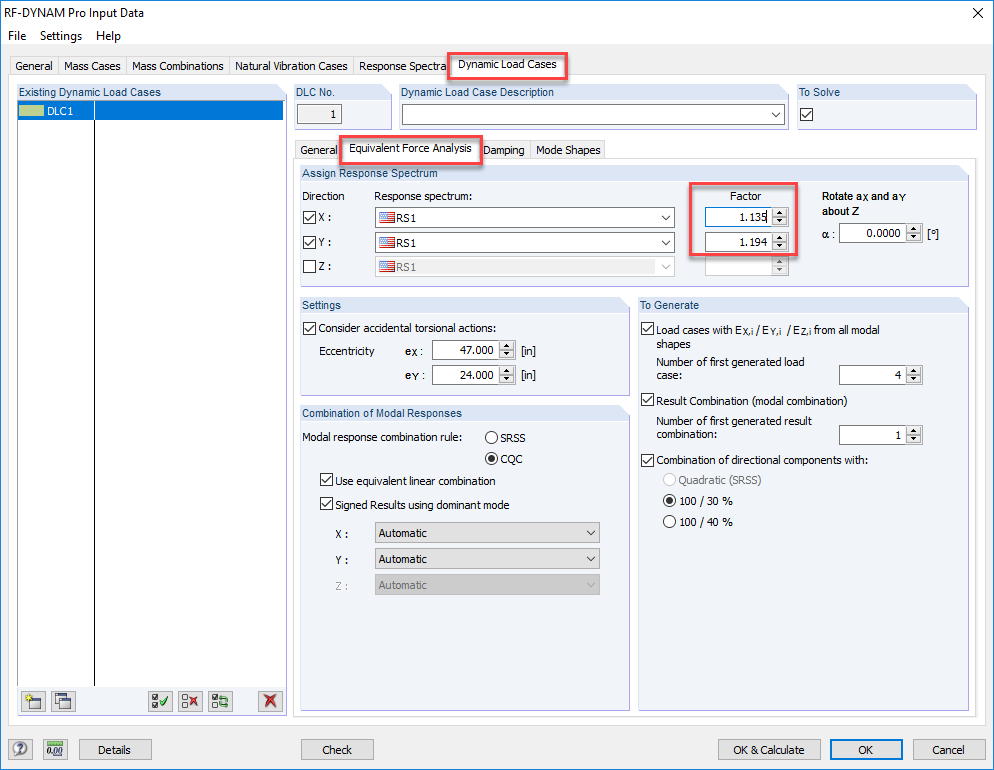Toggle Signed Results using dominant mode
Viewport: 994px width, 770px height.
pos(326,504)
